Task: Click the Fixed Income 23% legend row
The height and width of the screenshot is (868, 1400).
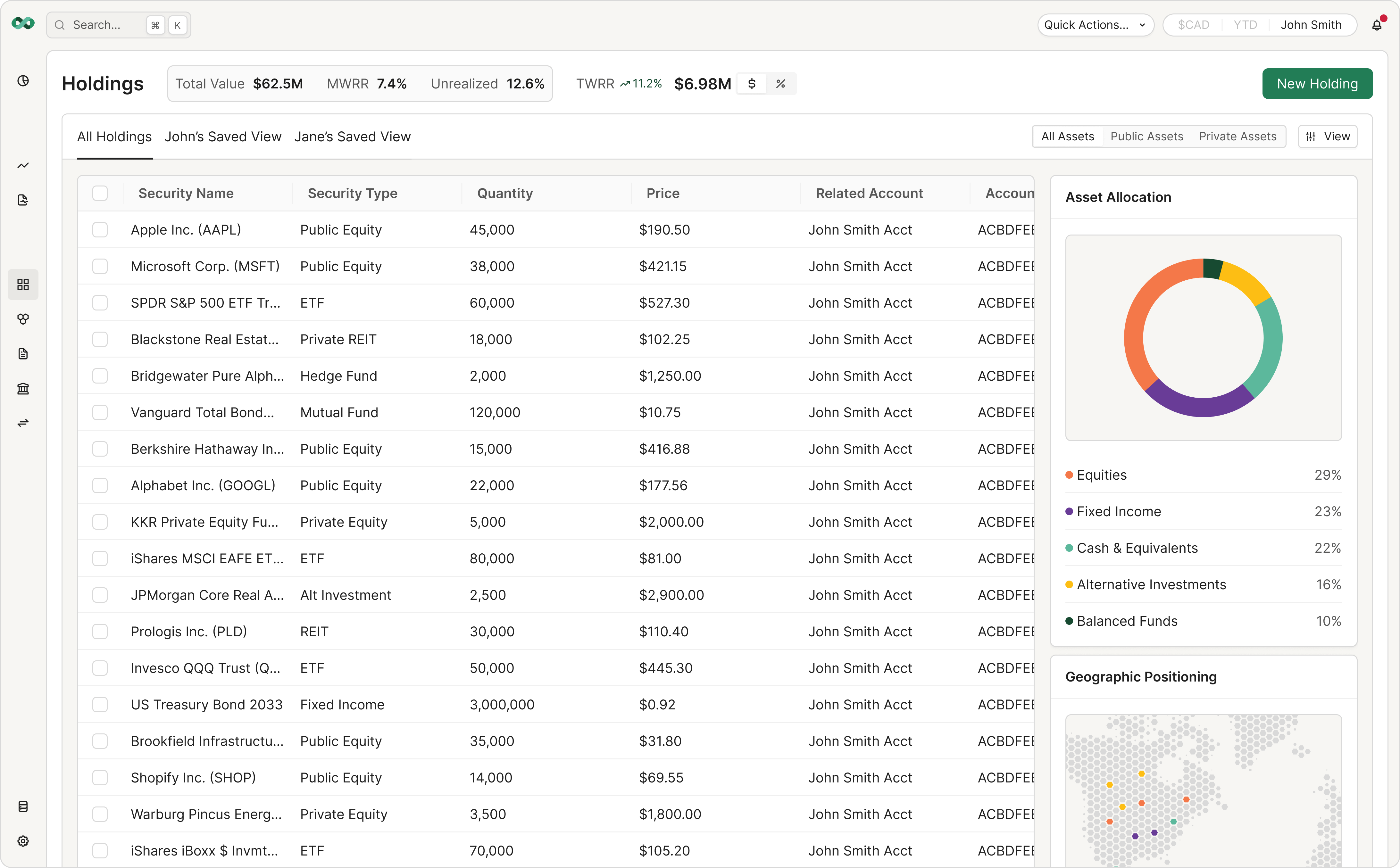Action: pos(1203,511)
